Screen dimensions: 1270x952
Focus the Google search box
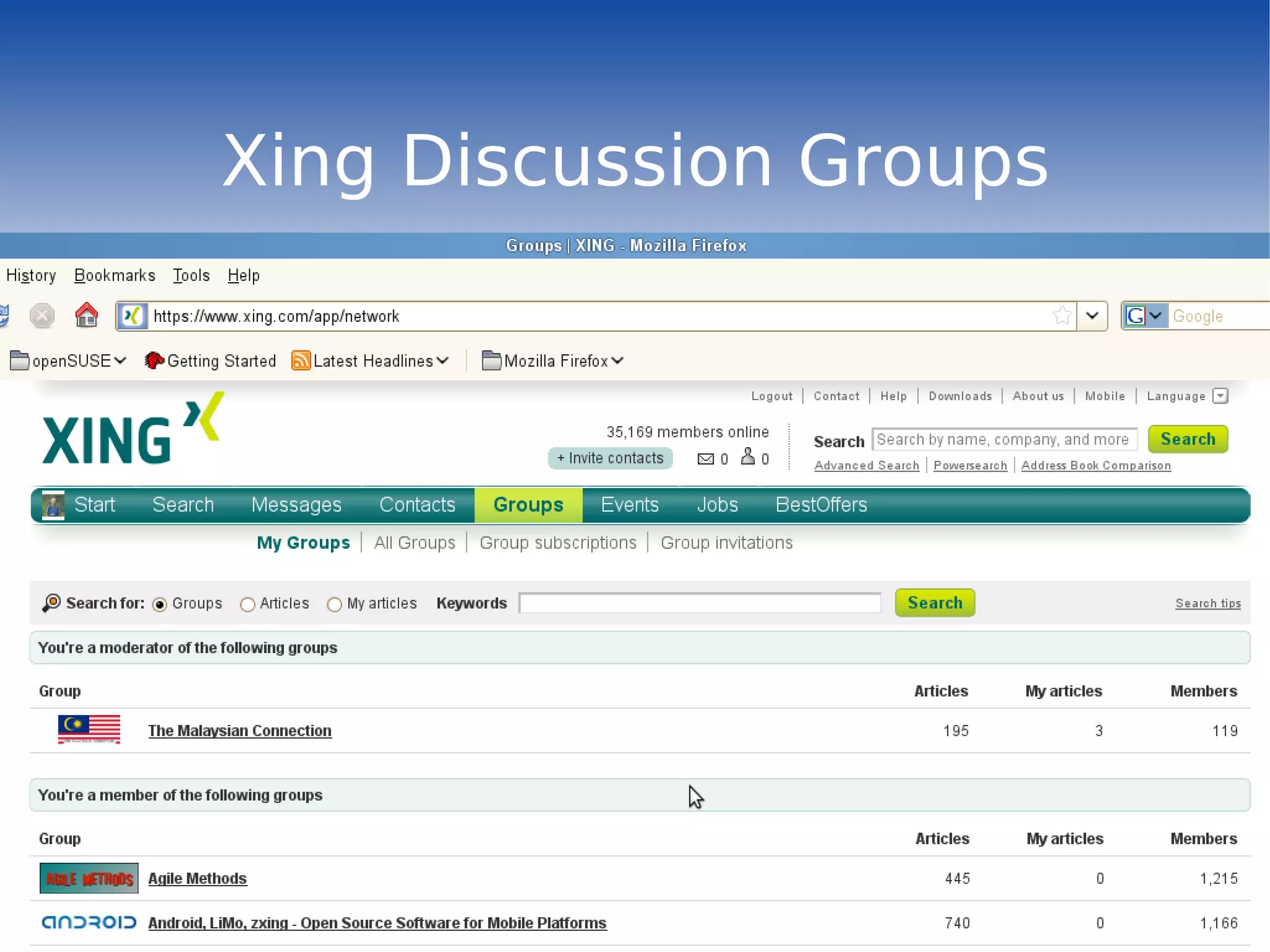1220,316
